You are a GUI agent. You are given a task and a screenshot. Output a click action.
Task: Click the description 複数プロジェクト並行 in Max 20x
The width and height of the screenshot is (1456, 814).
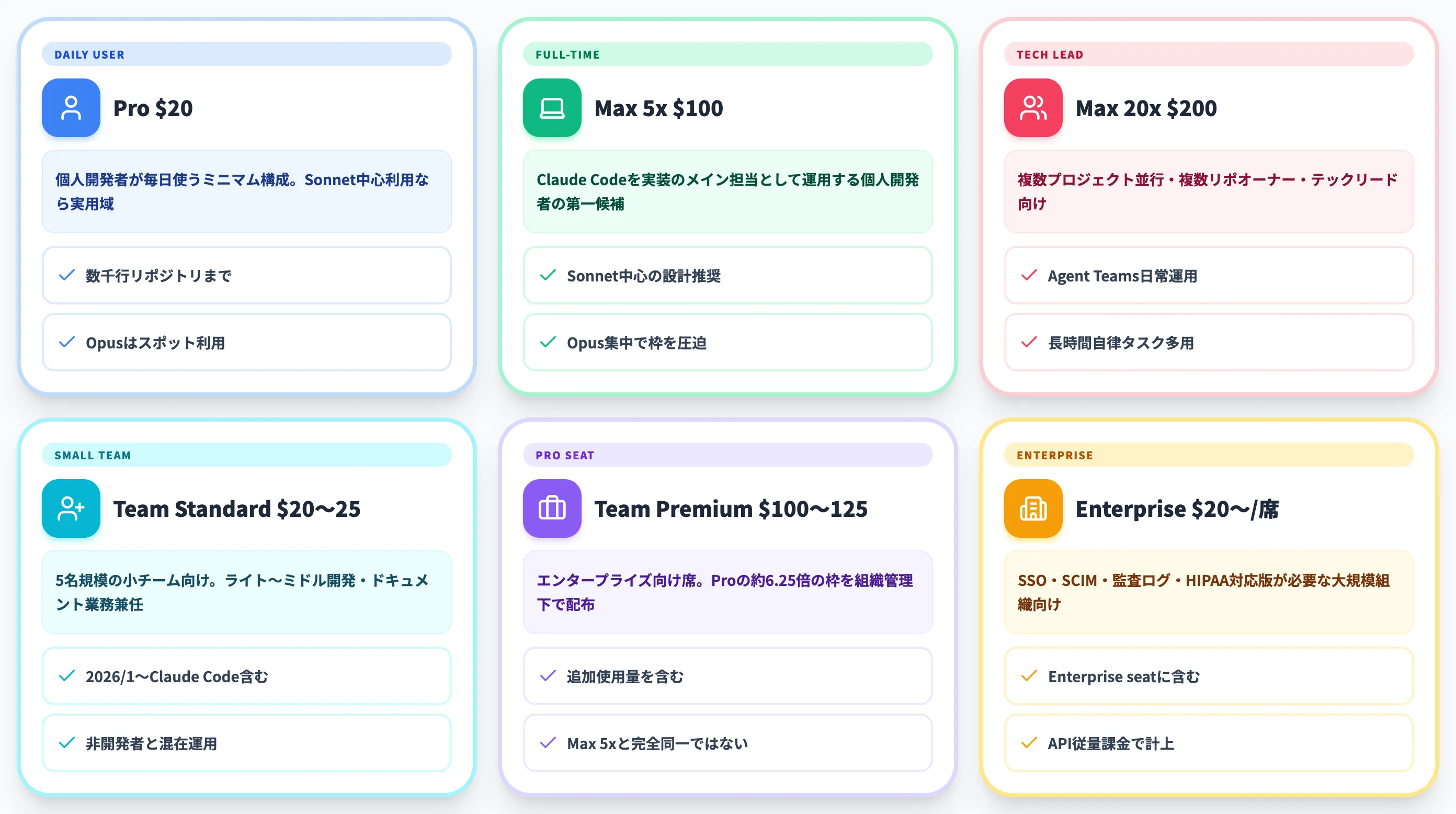[1209, 191]
